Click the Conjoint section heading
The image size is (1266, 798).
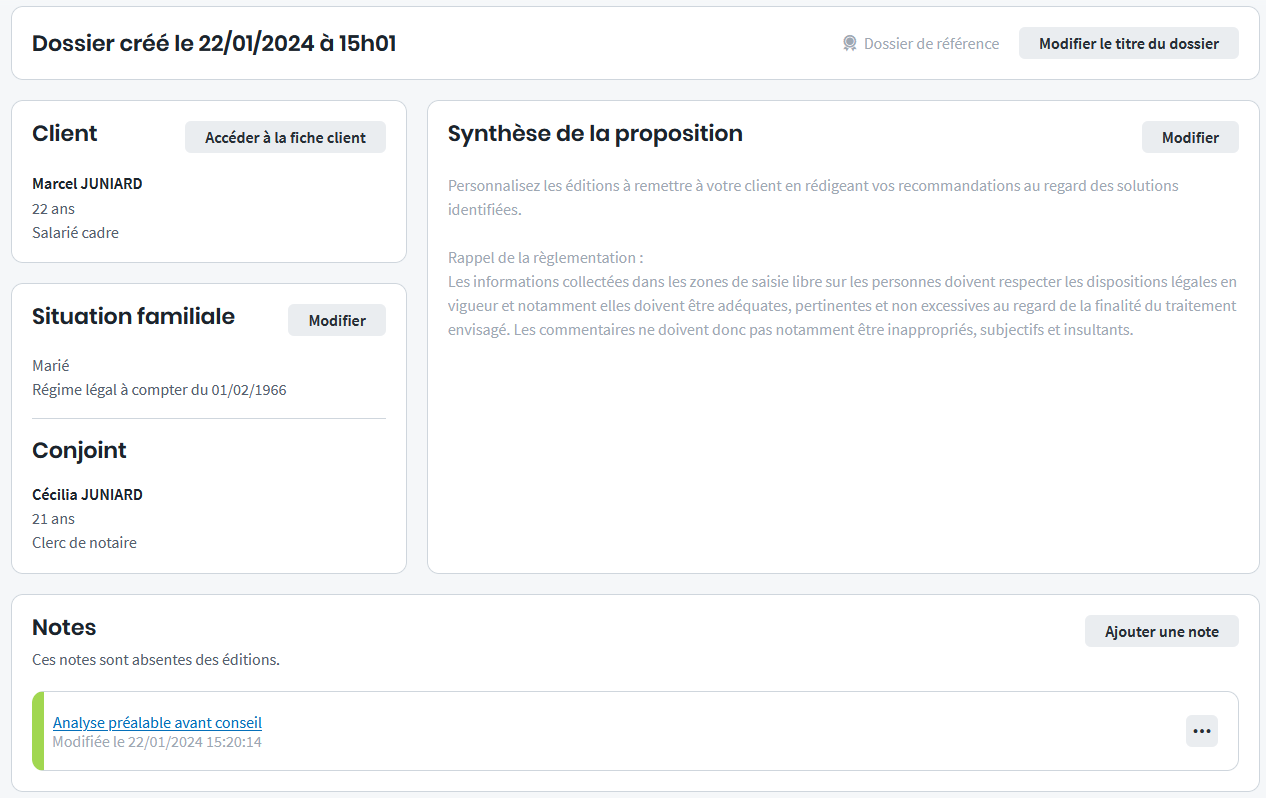coord(79,450)
